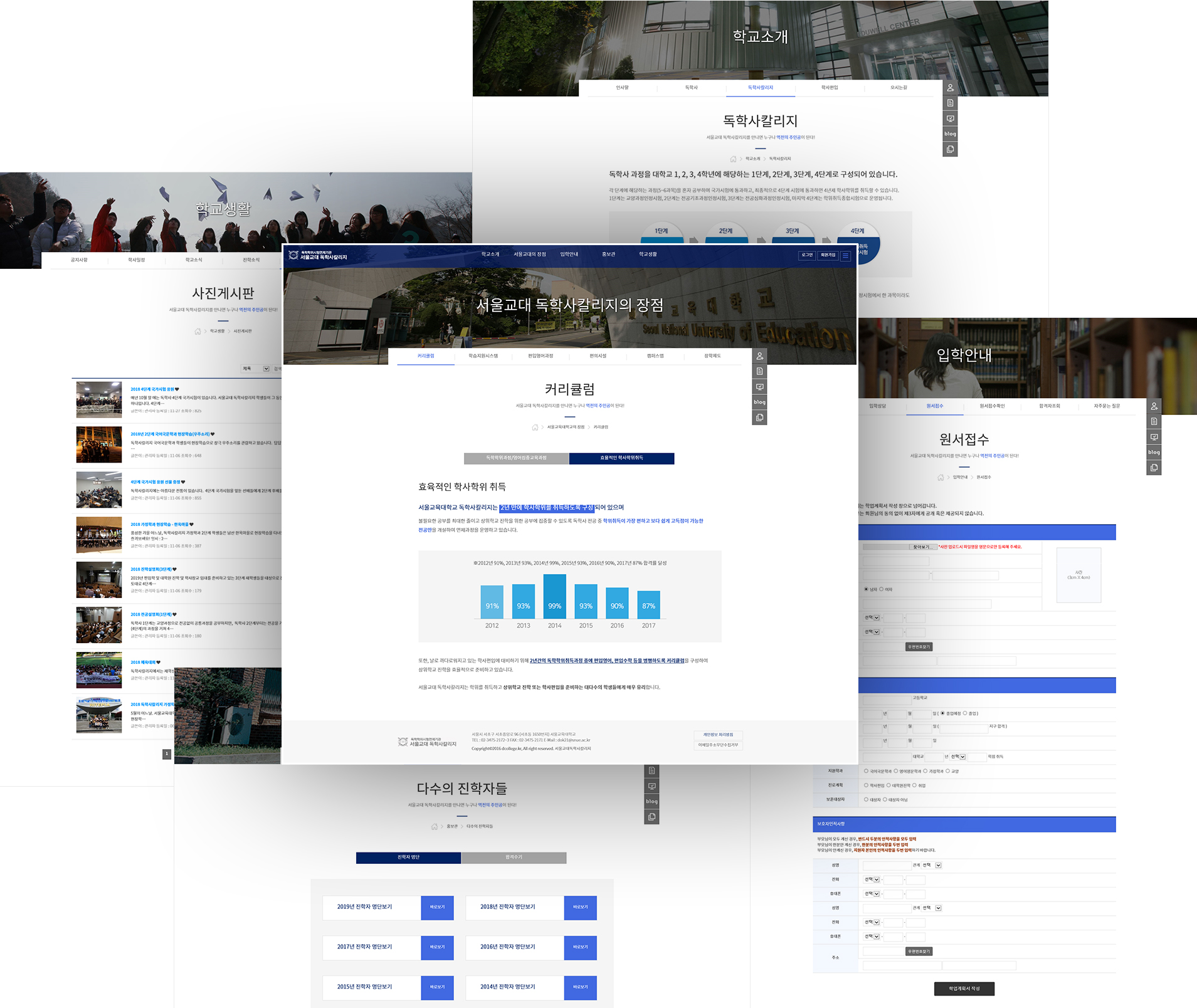This screenshot has width=1197, height=1008.
Task: Click the home breadcrumb icon on the 사진게시판 page
Action: 198,332
